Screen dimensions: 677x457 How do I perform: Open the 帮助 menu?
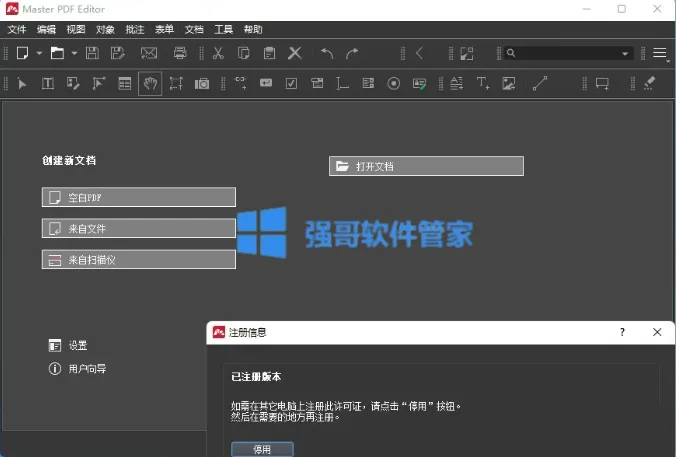click(253, 29)
